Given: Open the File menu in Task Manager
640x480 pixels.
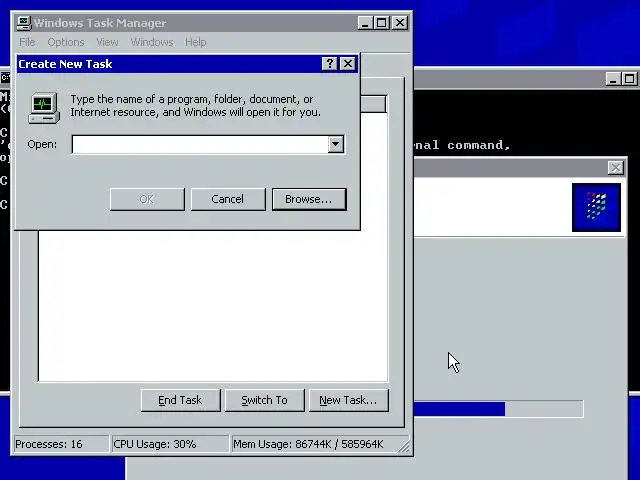Looking at the screenshot, I should [27, 42].
